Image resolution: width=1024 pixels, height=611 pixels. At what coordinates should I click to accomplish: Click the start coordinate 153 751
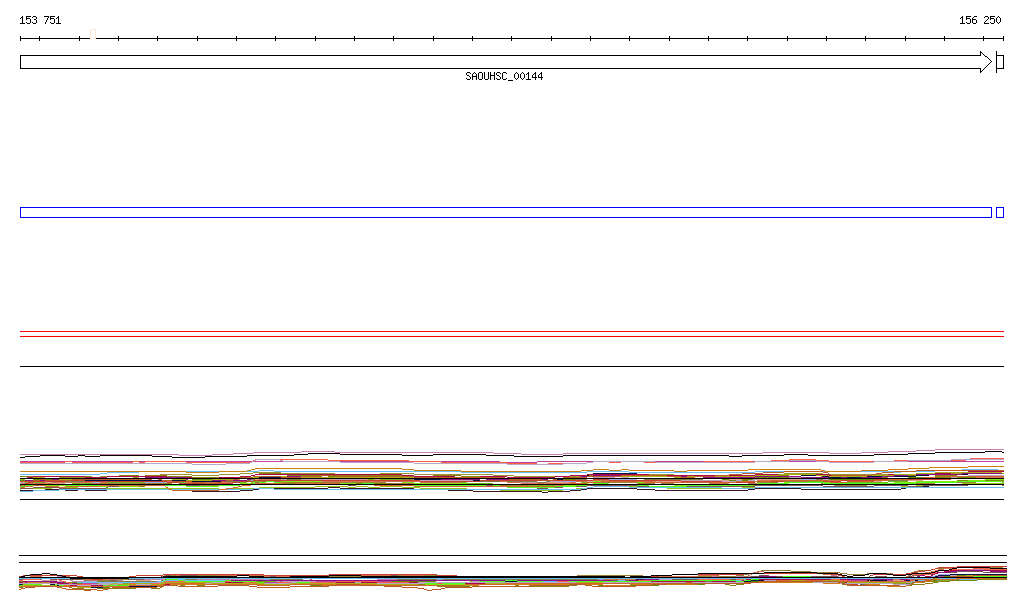click(40, 20)
